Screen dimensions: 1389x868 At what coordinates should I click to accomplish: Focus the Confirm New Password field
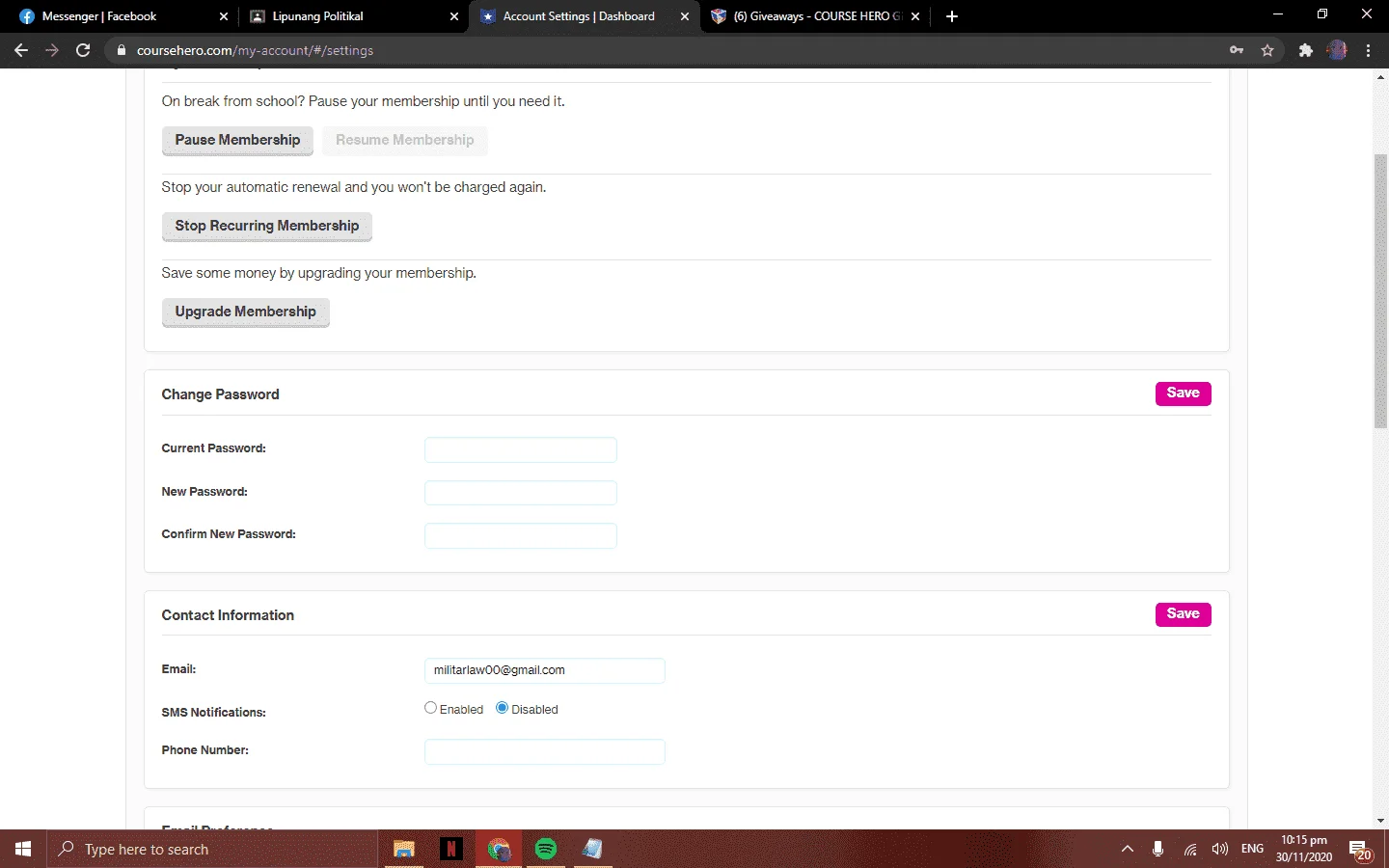pos(521,535)
